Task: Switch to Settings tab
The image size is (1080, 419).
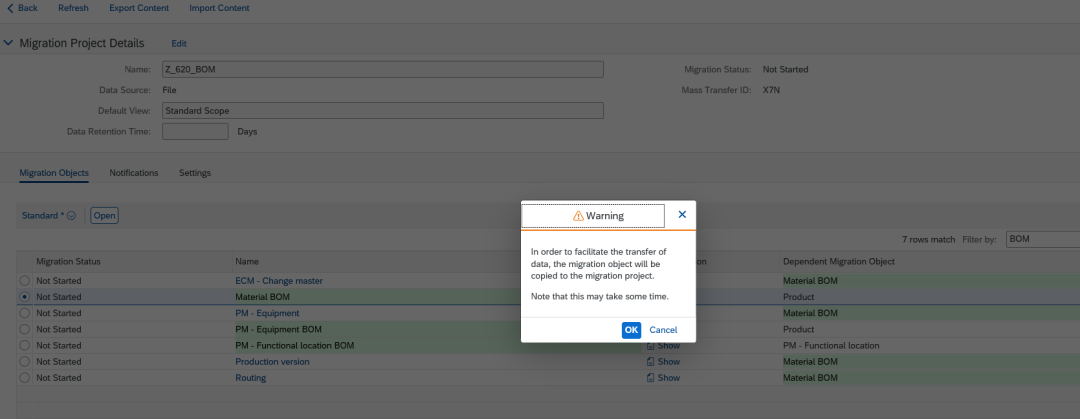Action: point(195,173)
